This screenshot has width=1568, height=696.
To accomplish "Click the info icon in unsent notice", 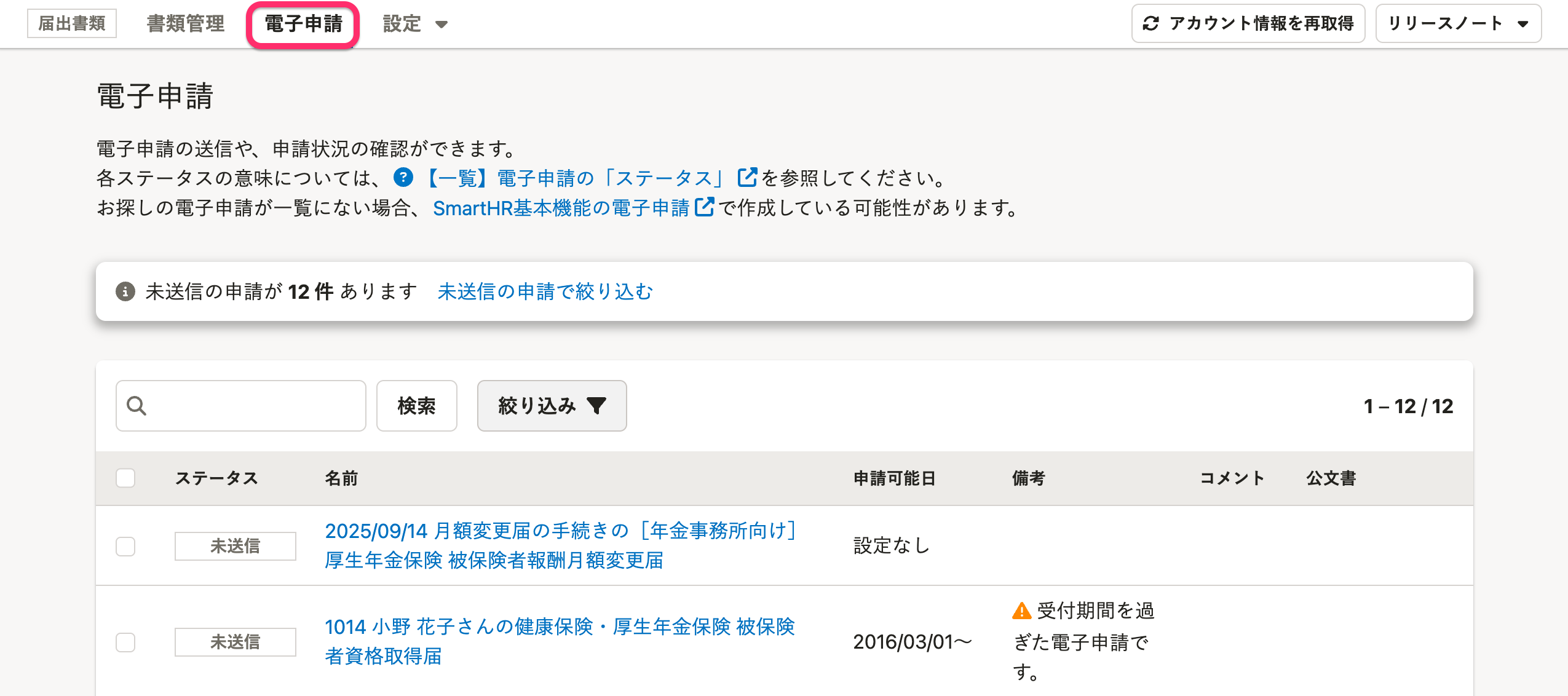I will click(x=125, y=291).
